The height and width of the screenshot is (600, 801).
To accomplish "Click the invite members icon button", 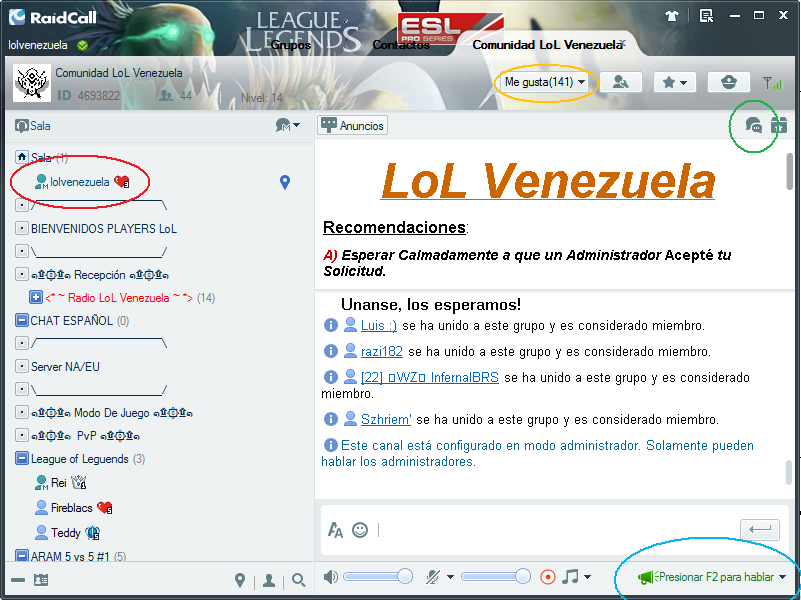I will click(x=621, y=82).
